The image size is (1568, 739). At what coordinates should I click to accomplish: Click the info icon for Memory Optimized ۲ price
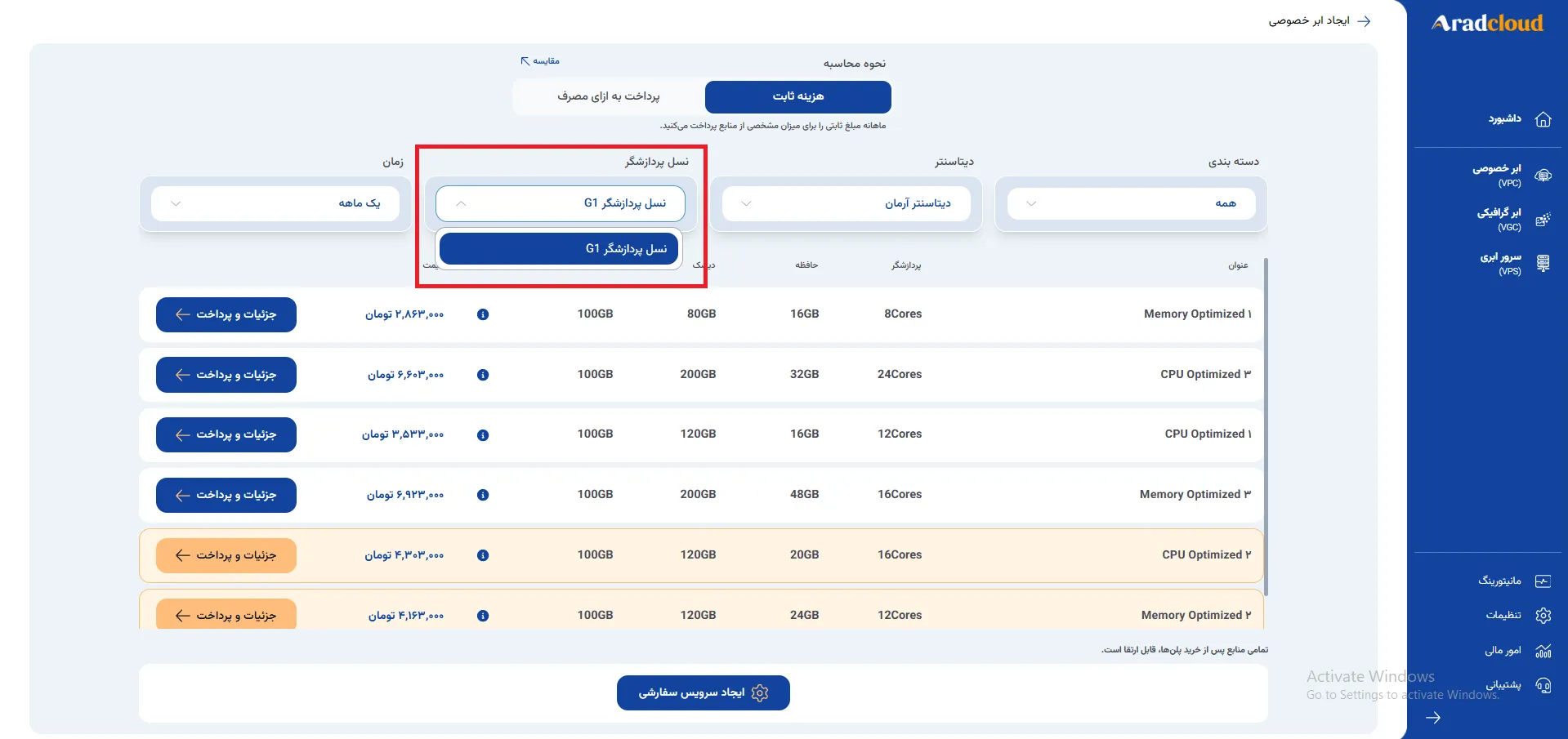click(x=483, y=616)
